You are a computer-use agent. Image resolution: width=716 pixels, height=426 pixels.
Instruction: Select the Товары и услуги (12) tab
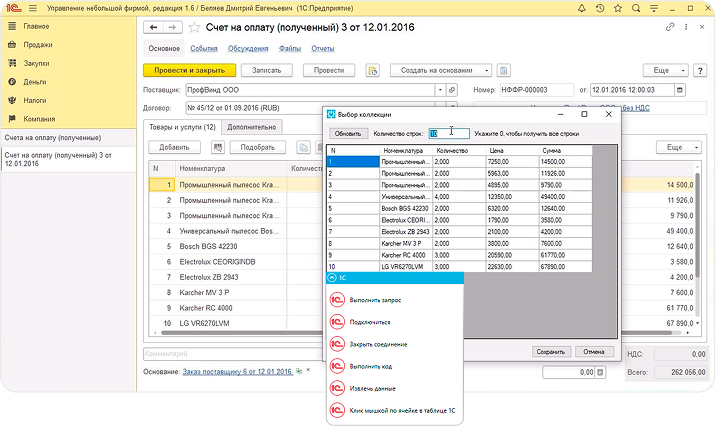(182, 127)
